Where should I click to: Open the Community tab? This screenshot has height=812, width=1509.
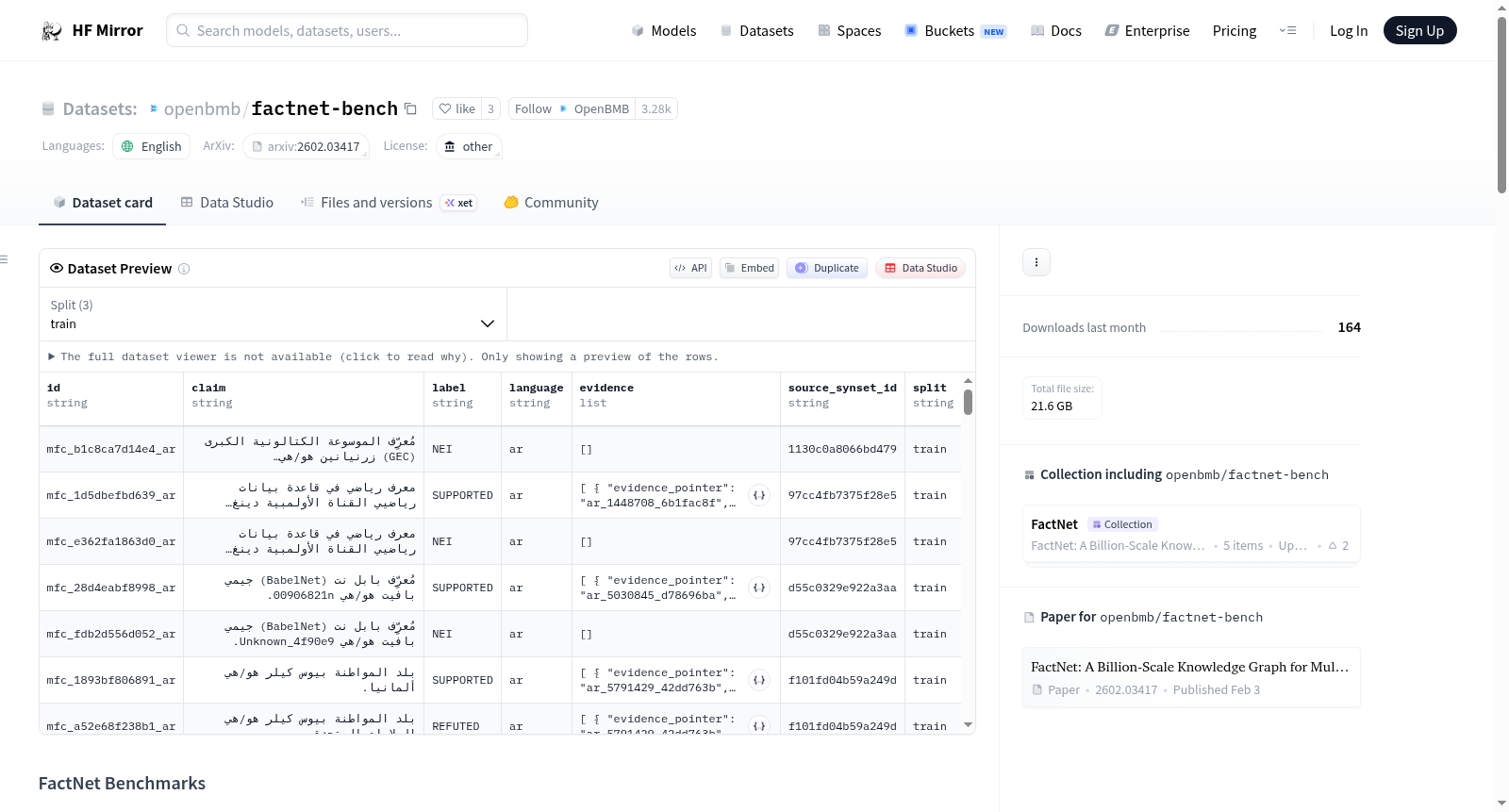point(552,203)
